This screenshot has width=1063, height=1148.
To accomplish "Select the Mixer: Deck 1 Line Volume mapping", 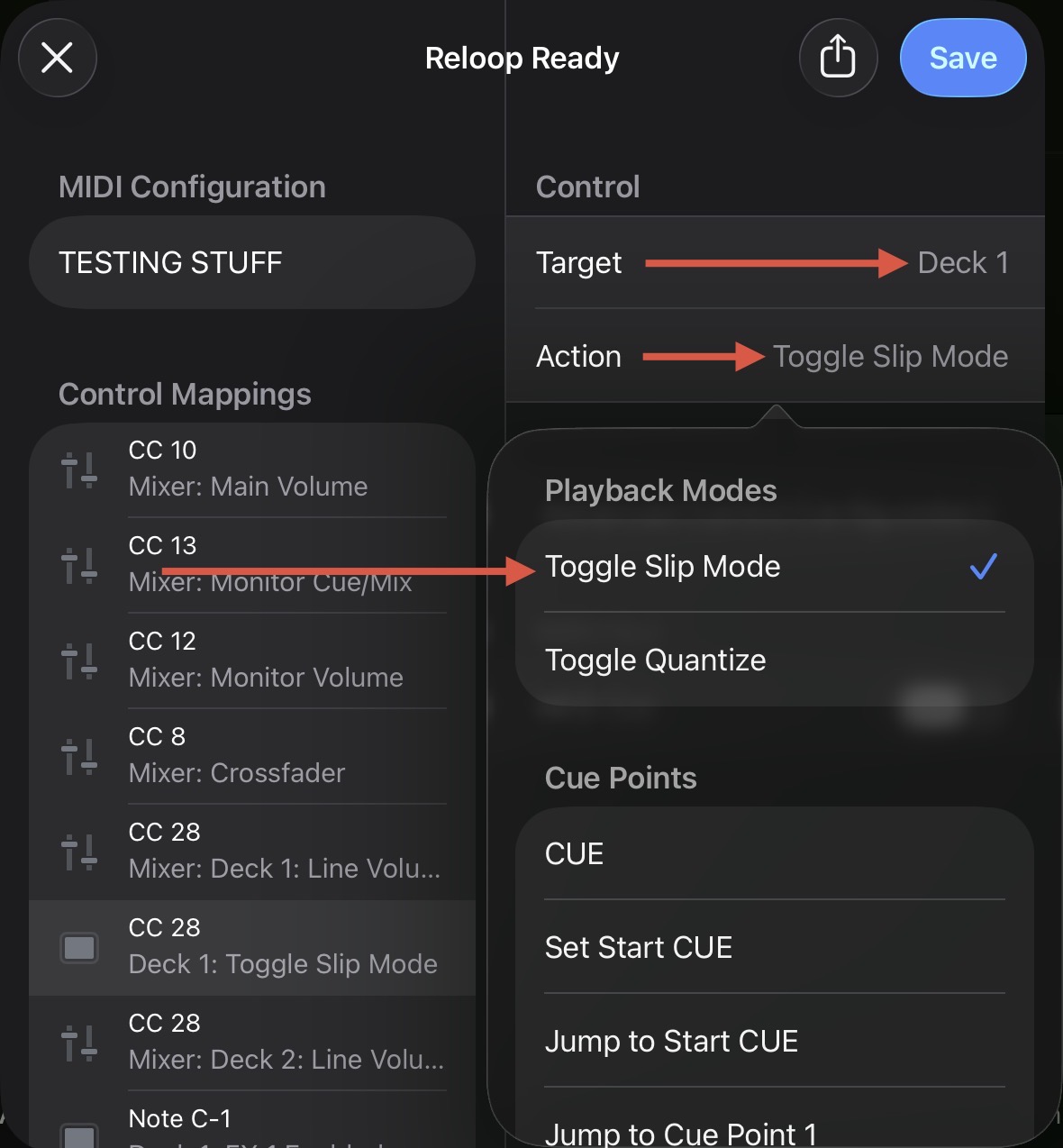I will (252, 852).
